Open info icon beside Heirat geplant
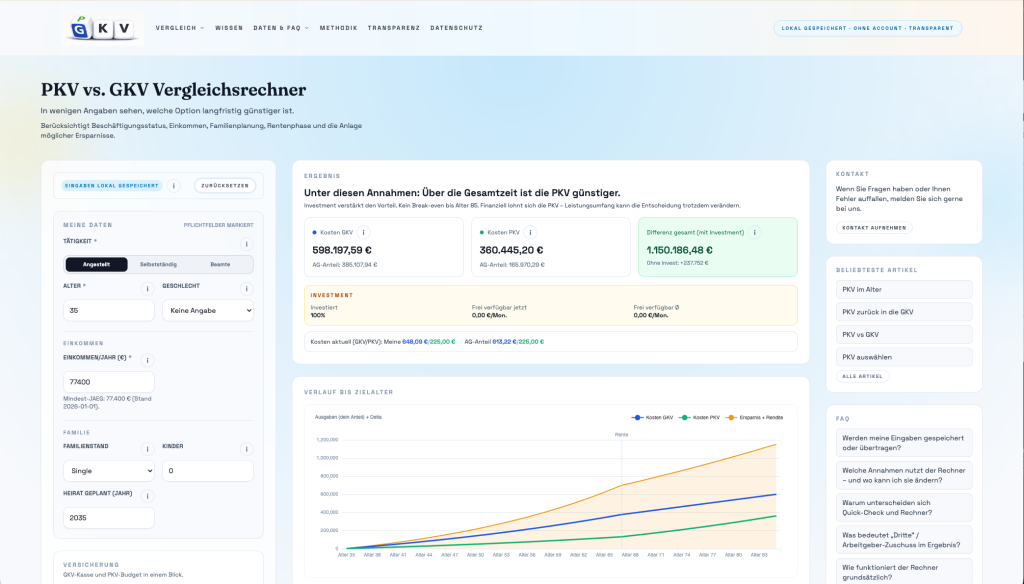The image size is (1024, 584). (147, 496)
